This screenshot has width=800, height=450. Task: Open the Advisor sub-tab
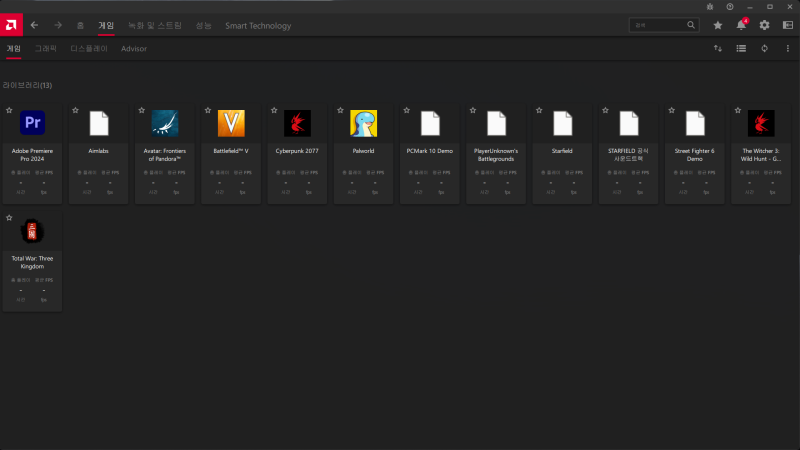pyautogui.click(x=134, y=48)
